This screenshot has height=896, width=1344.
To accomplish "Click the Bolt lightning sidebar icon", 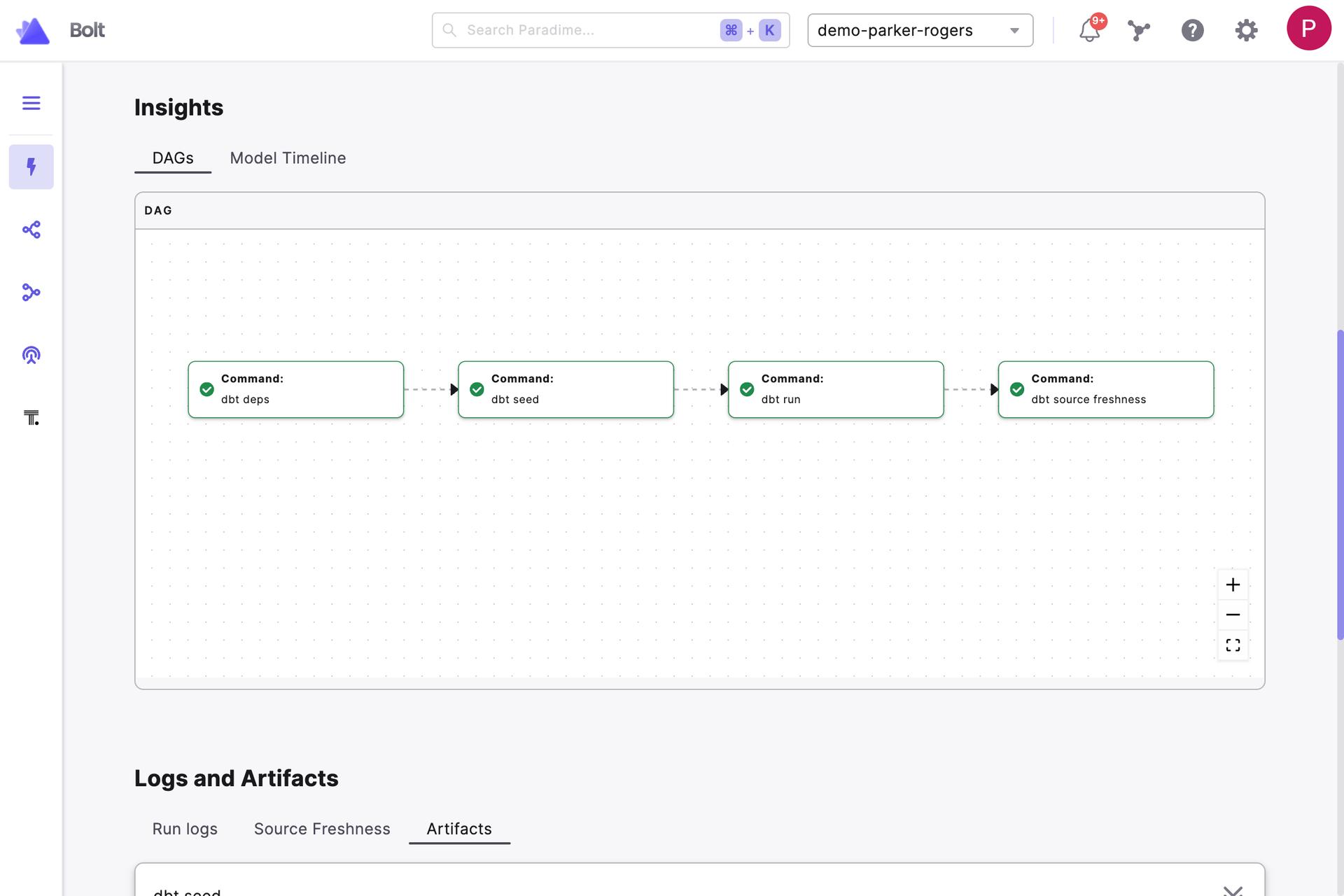I will point(31,167).
